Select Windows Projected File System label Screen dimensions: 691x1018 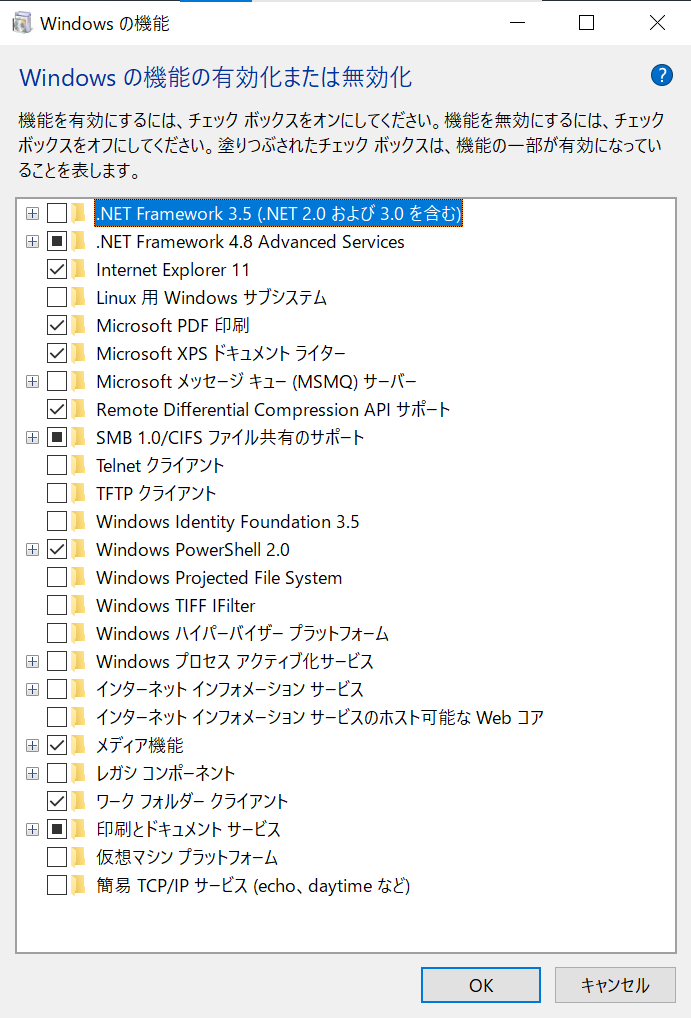(219, 577)
